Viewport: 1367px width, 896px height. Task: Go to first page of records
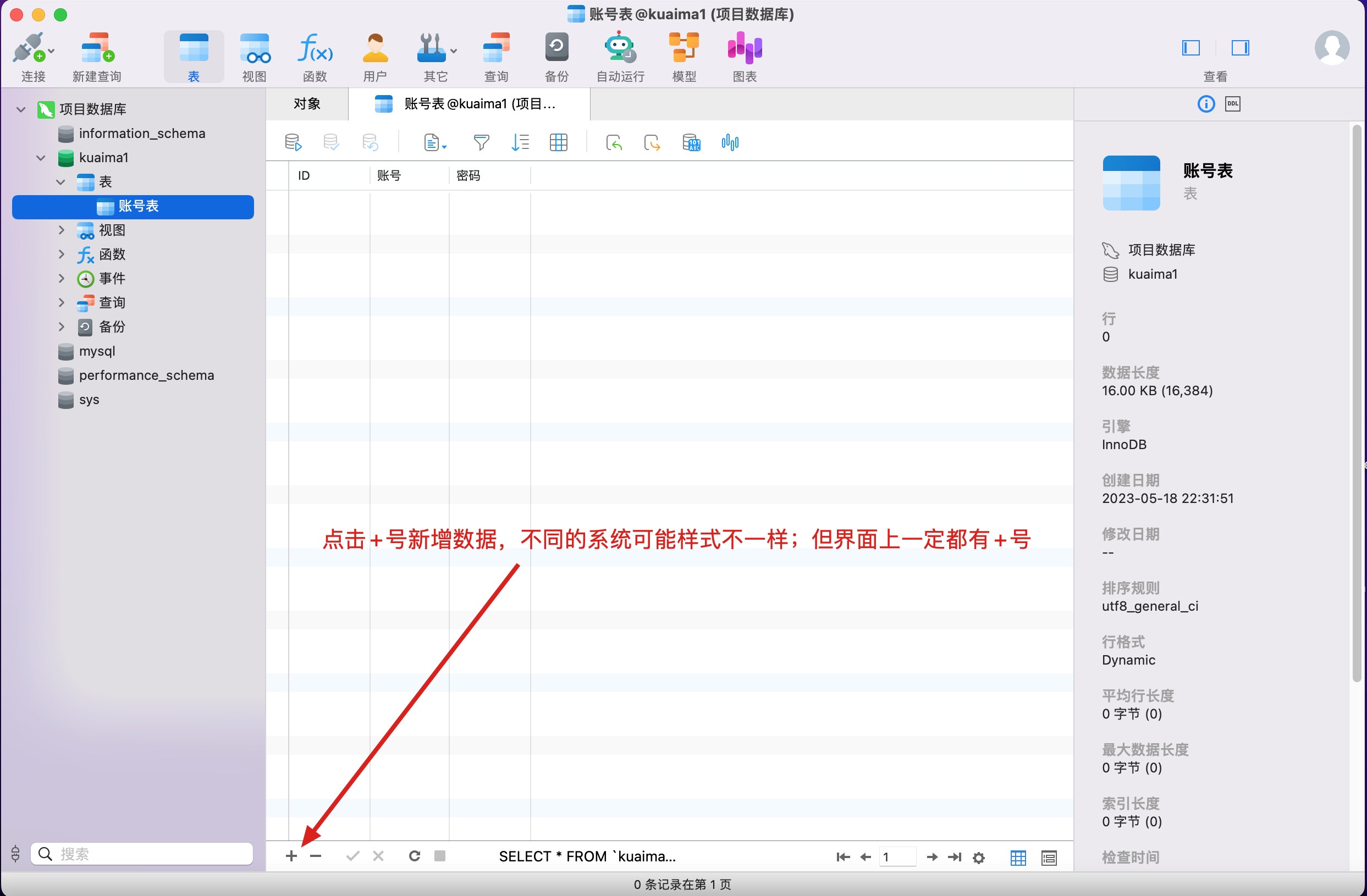(x=842, y=857)
